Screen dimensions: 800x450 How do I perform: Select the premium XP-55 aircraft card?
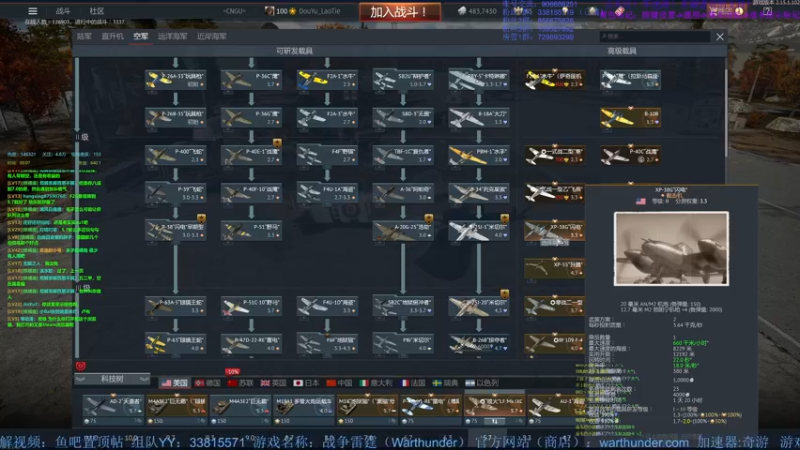coord(554,268)
